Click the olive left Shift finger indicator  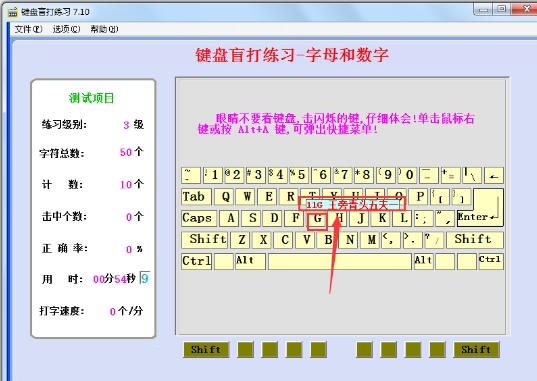[206, 349]
